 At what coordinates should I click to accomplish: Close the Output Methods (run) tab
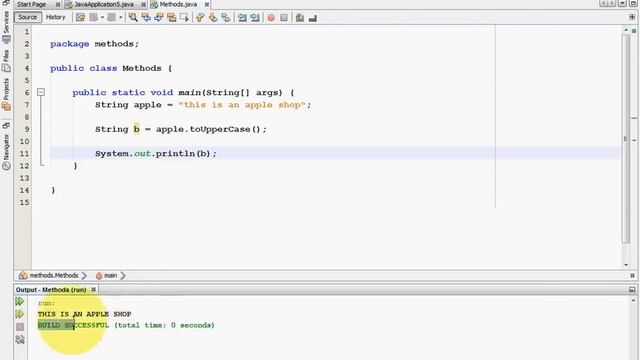point(93,290)
